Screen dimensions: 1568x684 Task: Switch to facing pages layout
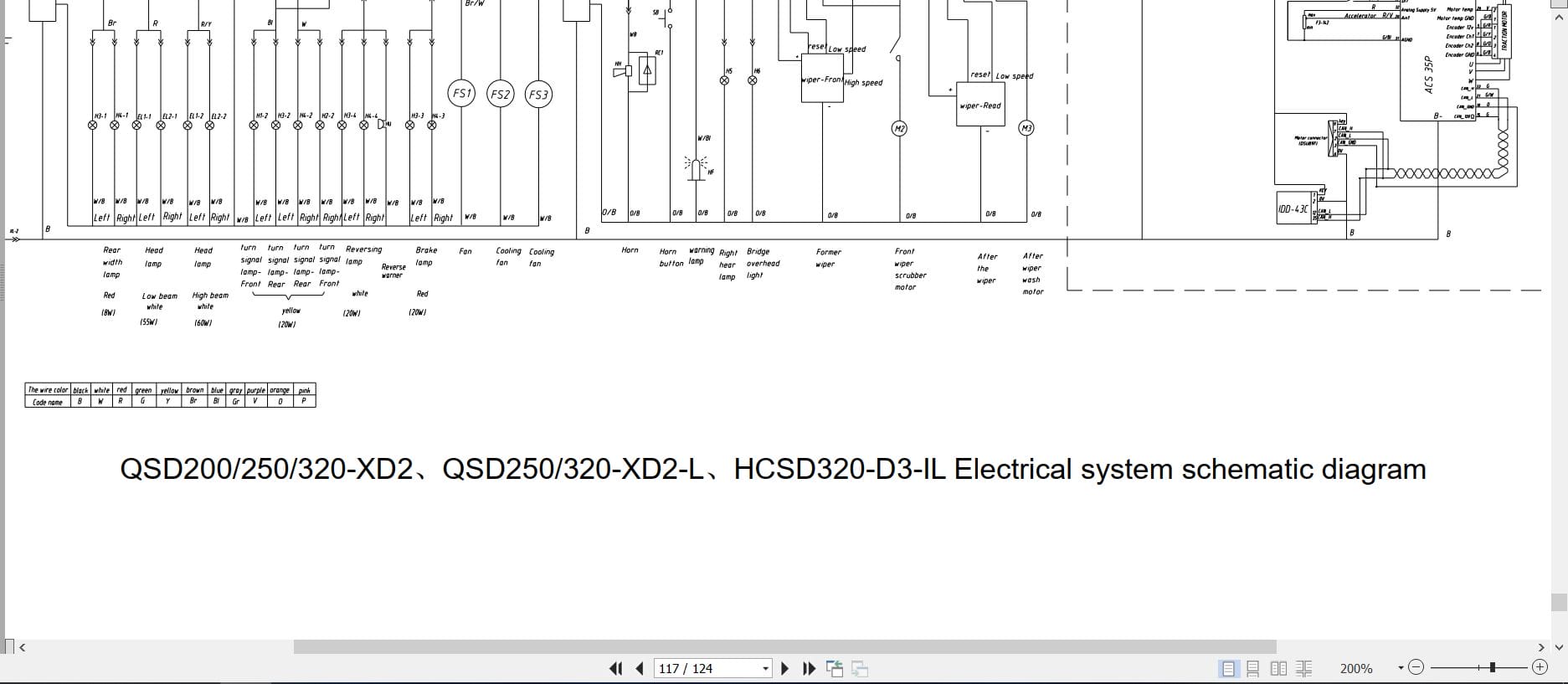click(x=1278, y=668)
